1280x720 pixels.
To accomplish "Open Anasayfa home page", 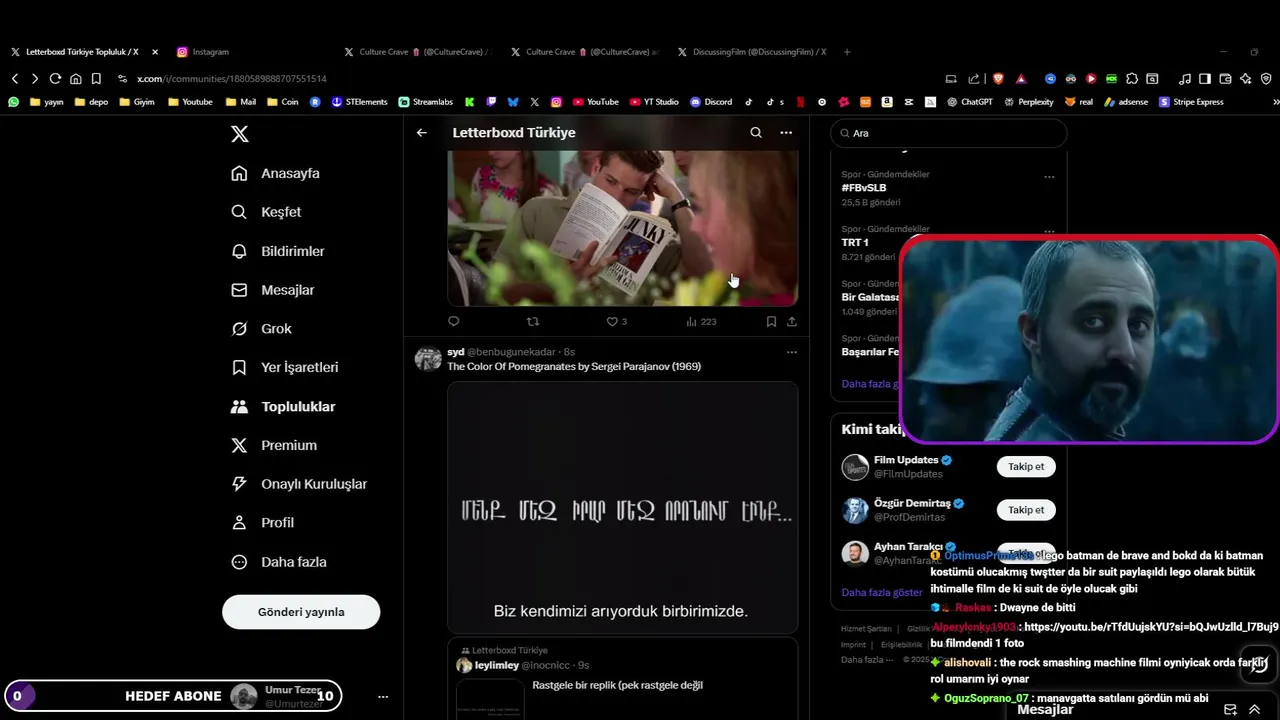I will [x=275, y=173].
